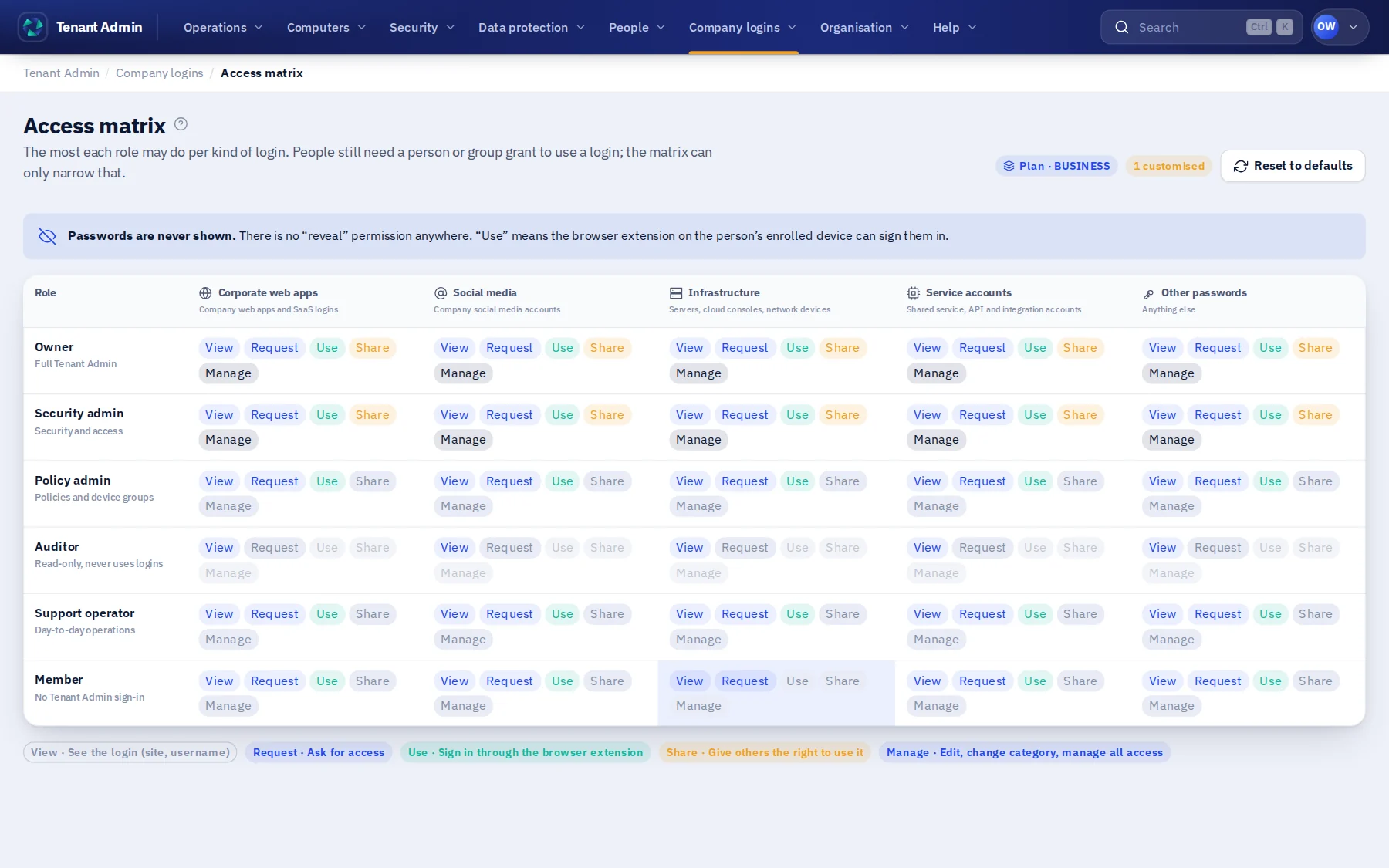
Task: Go to Tenant Admin breadcrumb link
Action: (x=61, y=73)
